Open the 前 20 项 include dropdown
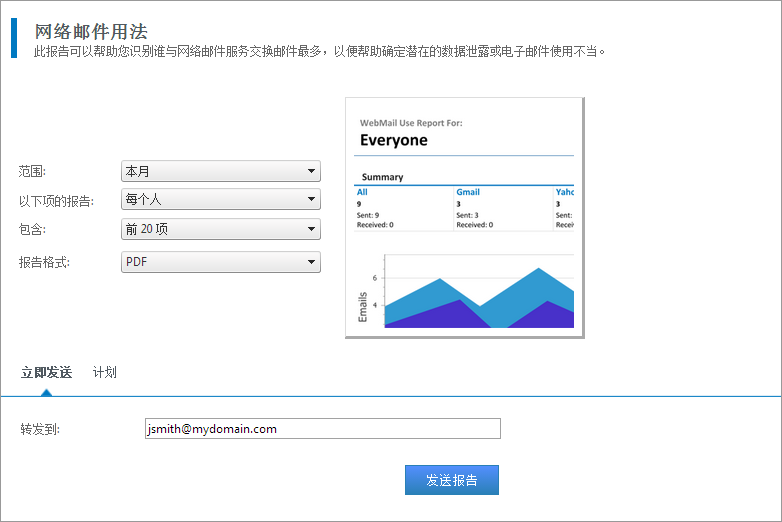Viewport: 782px width, 522px height. tap(220, 230)
